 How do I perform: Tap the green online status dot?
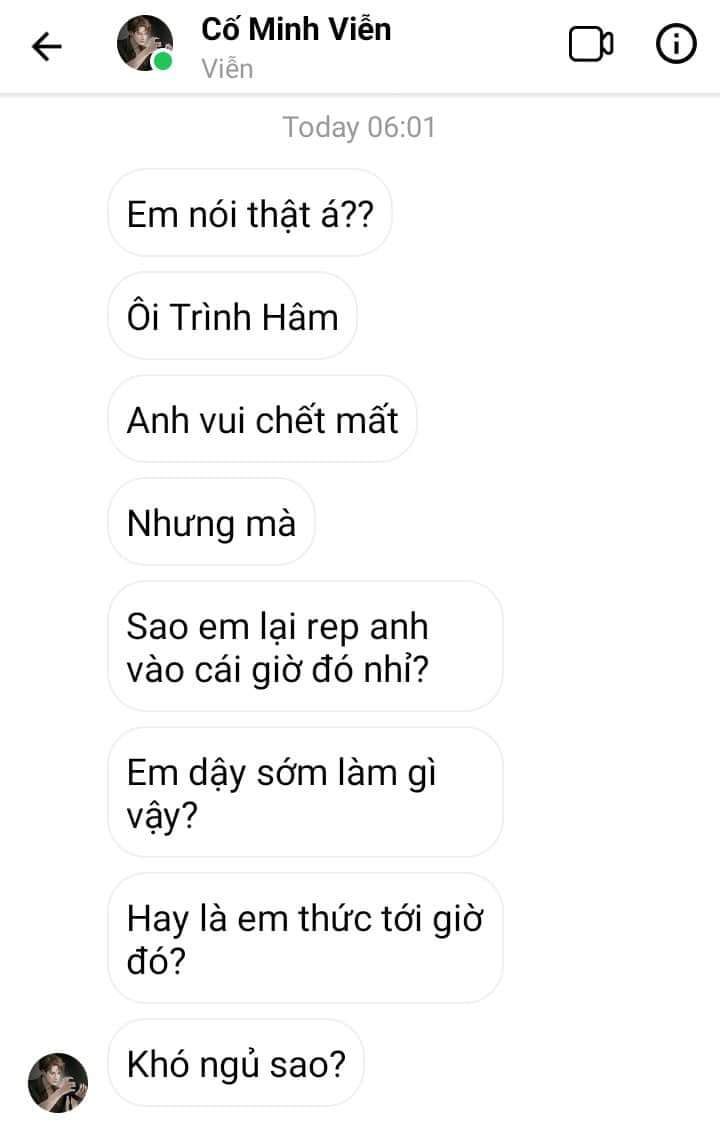[x=163, y=62]
